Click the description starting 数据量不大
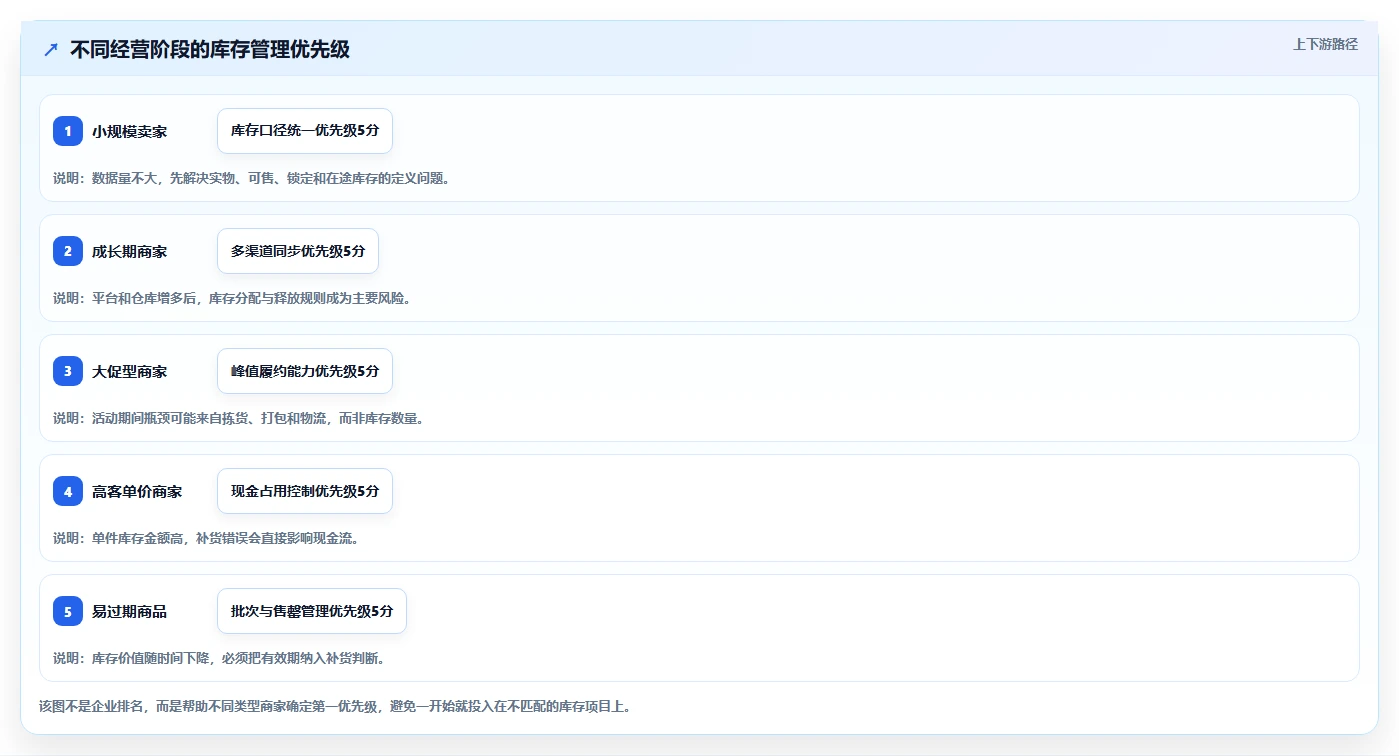This screenshot has height=756, width=1399. click(251, 178)
